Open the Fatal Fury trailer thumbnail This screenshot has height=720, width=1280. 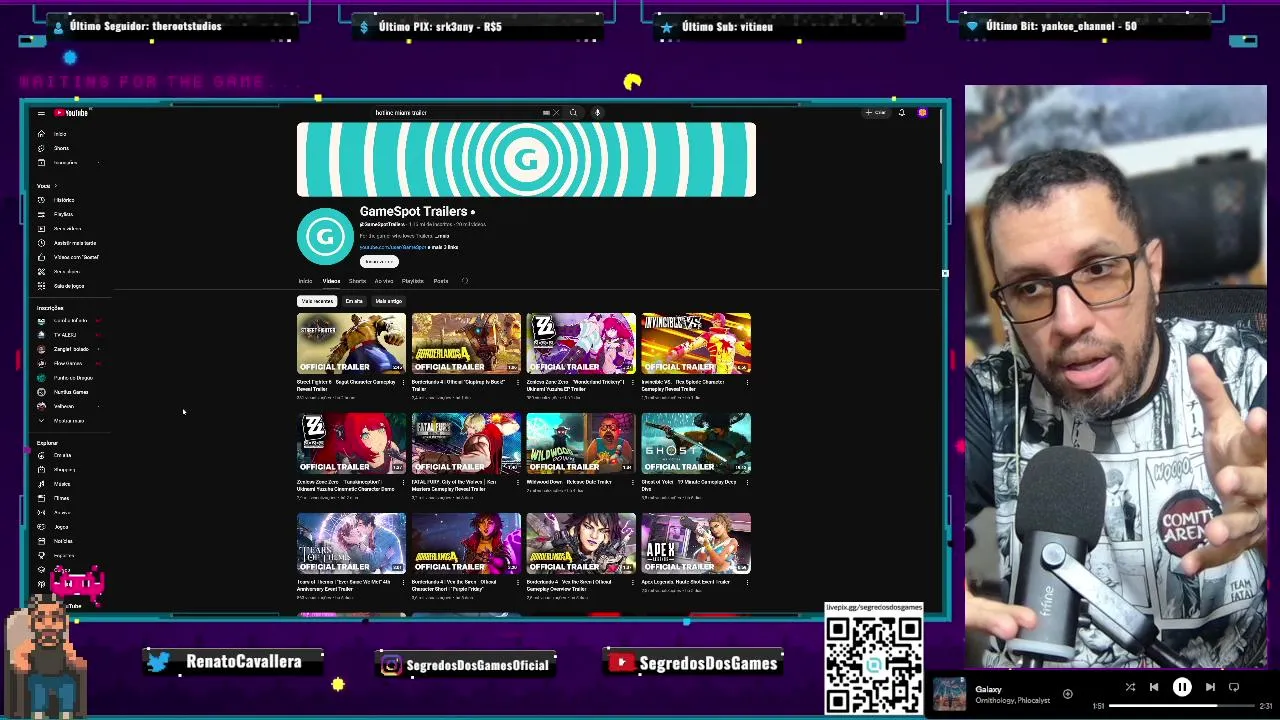(x=466, y=443)
